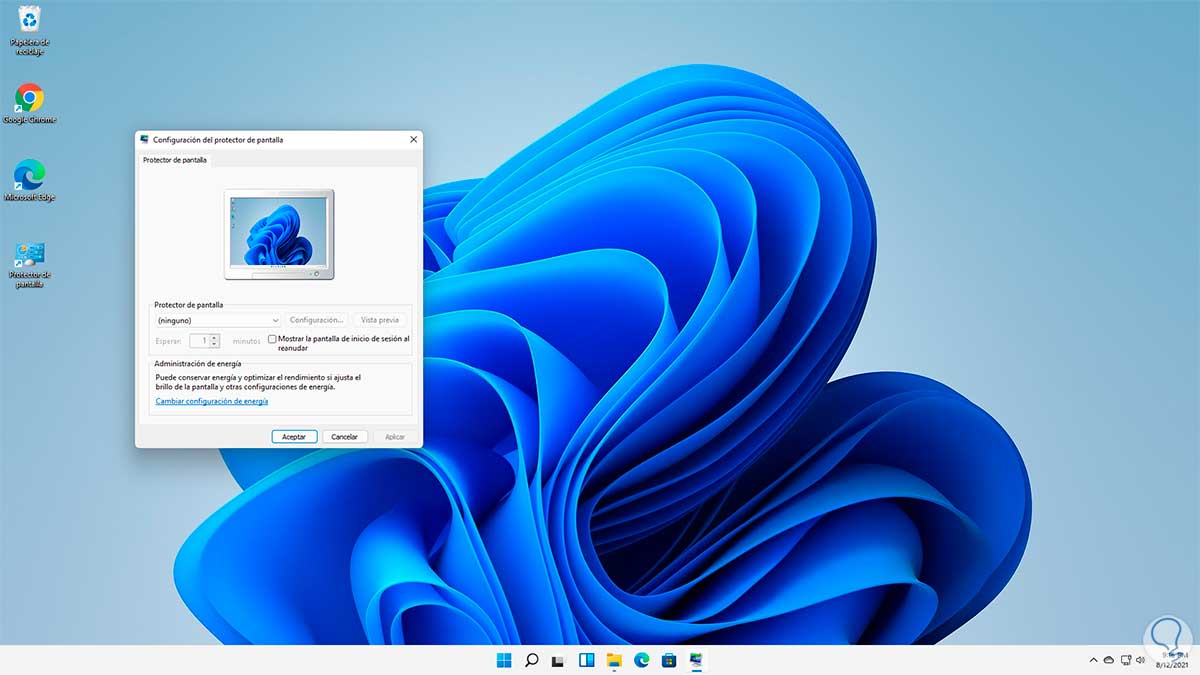Increase wait minutes with the up arrow

pos(214,338)
